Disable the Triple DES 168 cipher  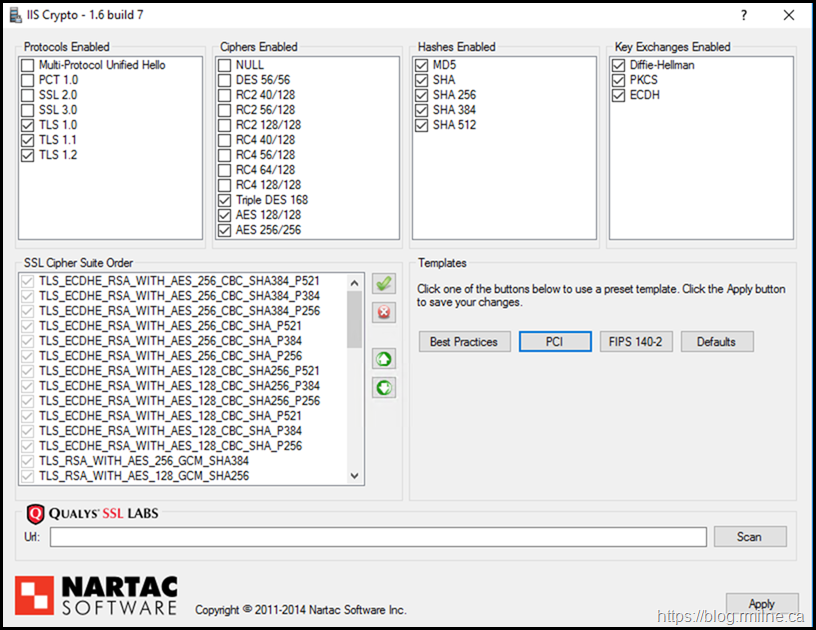[225, 200]
